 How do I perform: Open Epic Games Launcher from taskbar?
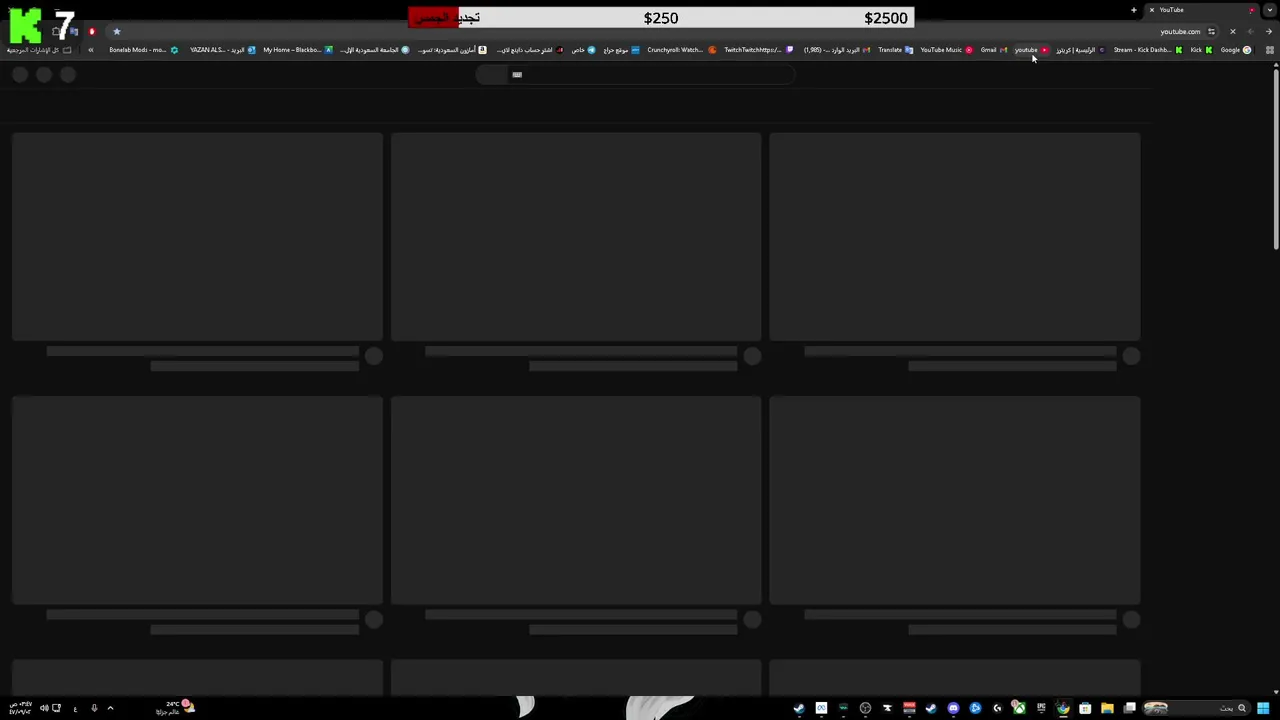pos(1041,708)
